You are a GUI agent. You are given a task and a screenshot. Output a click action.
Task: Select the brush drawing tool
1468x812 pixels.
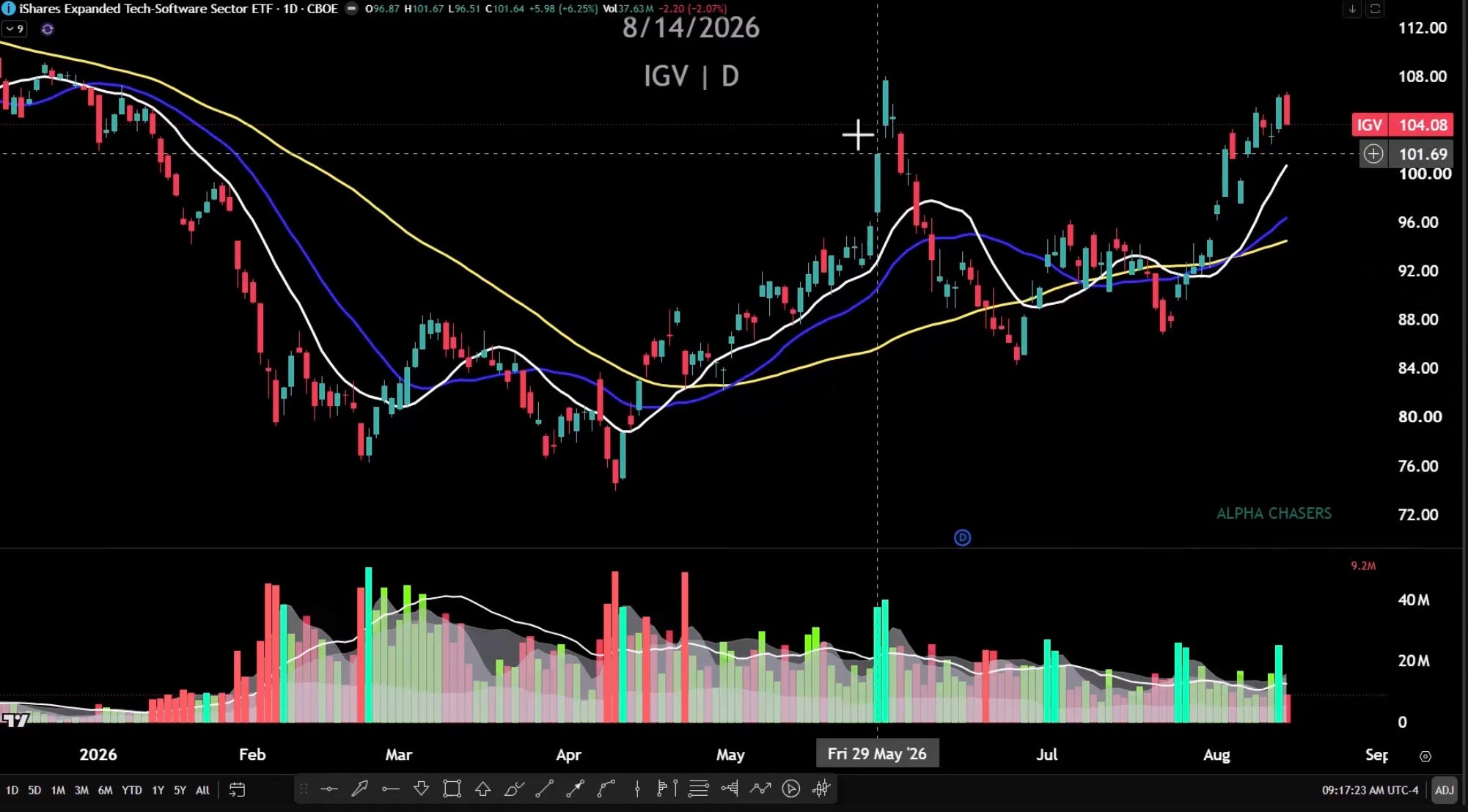pyautogui.click(x=514, y=789)
